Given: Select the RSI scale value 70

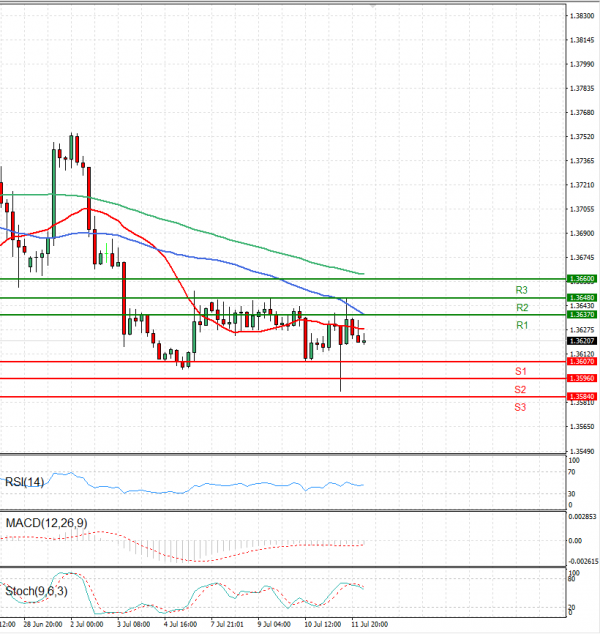Looking at the screenshot, I should [x=572, y=472].
